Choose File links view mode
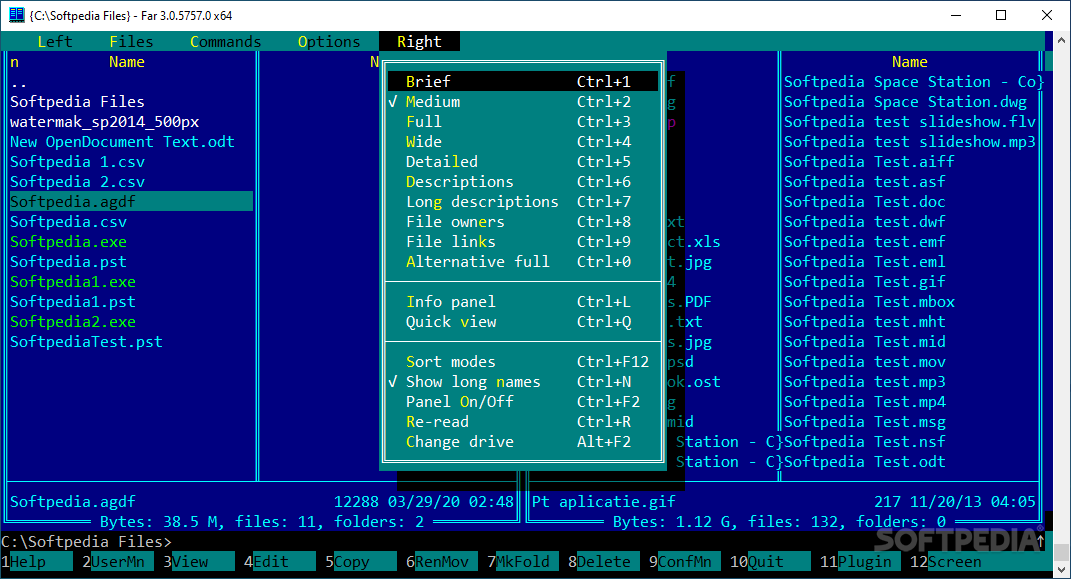Image resolution: width=1071 pixels, height=579 pixels. pyautogui.click(x=523, y=242)
